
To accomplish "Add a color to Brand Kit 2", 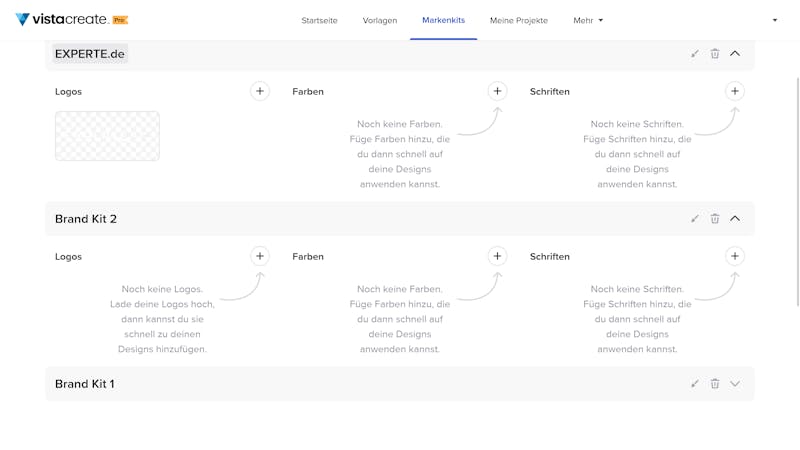I will coord(497,256).
